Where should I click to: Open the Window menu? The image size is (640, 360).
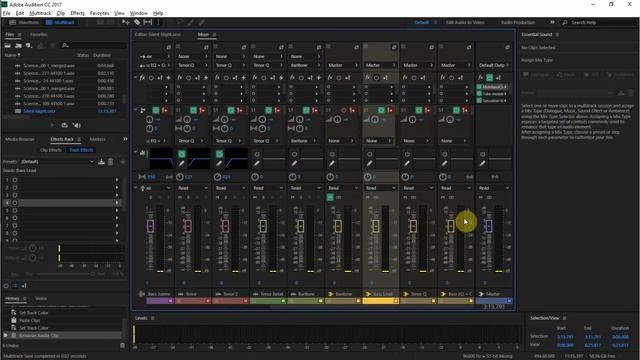pos(139,13)
